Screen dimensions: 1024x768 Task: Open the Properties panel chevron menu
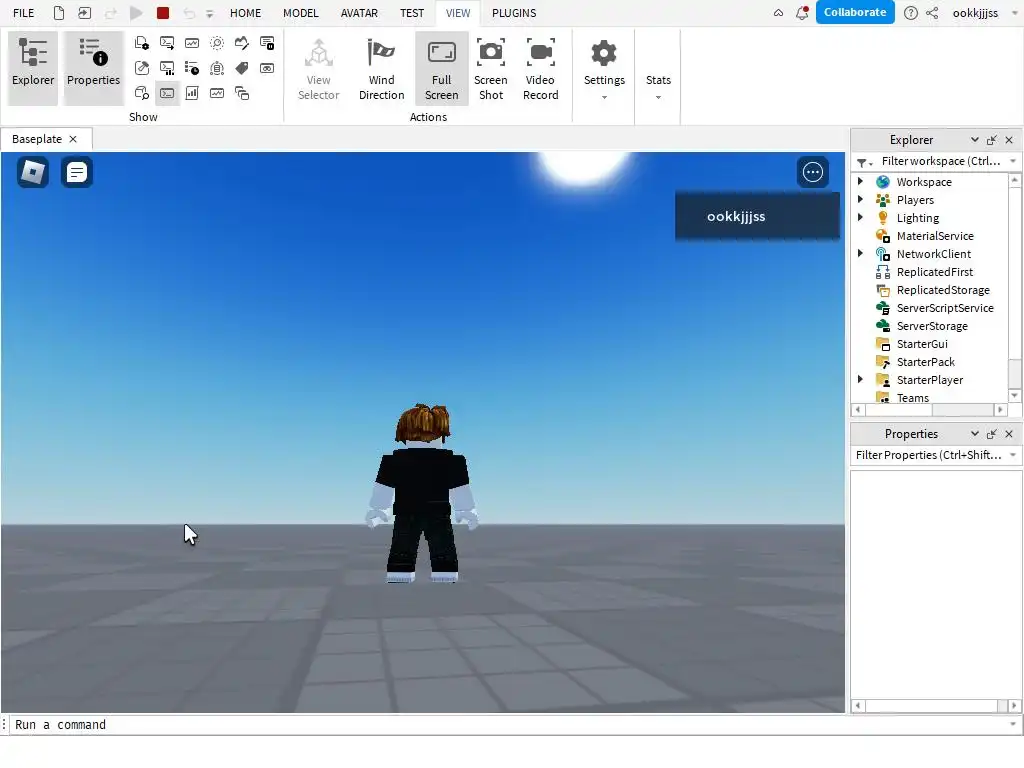click(974, 434)
